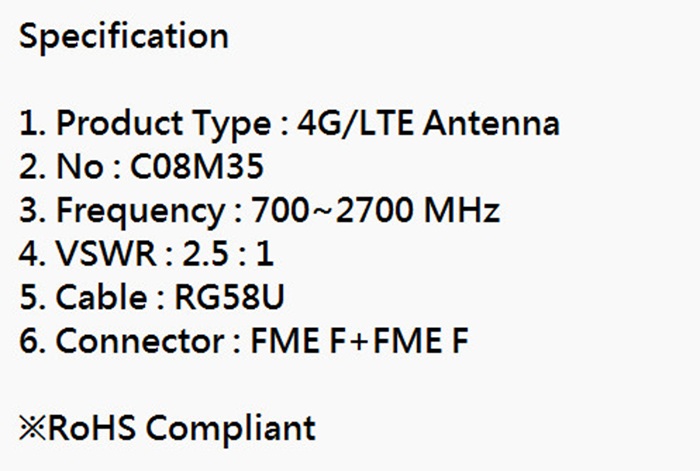Click the 2.5 : 1 ratio value
This screenshot has width=700, height=471.
point(227,254)
